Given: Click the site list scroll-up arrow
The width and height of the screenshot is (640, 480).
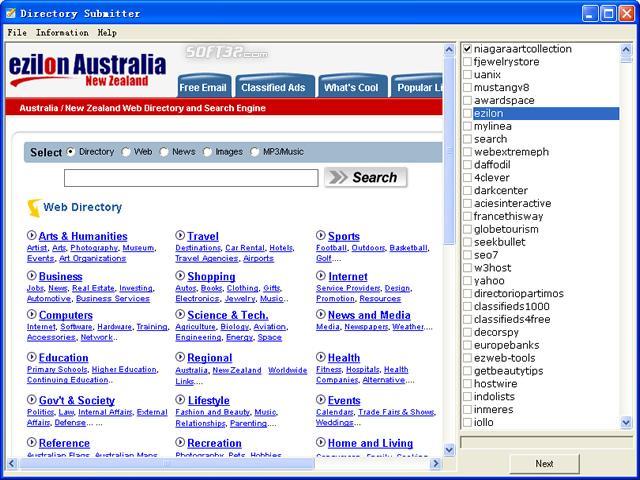Looking at the screenshot, I should tap(626, 50).
